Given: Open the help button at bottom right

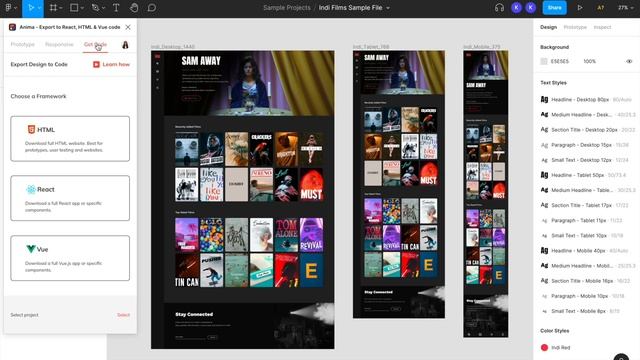Looking at the screenshot, I should 621,357.
